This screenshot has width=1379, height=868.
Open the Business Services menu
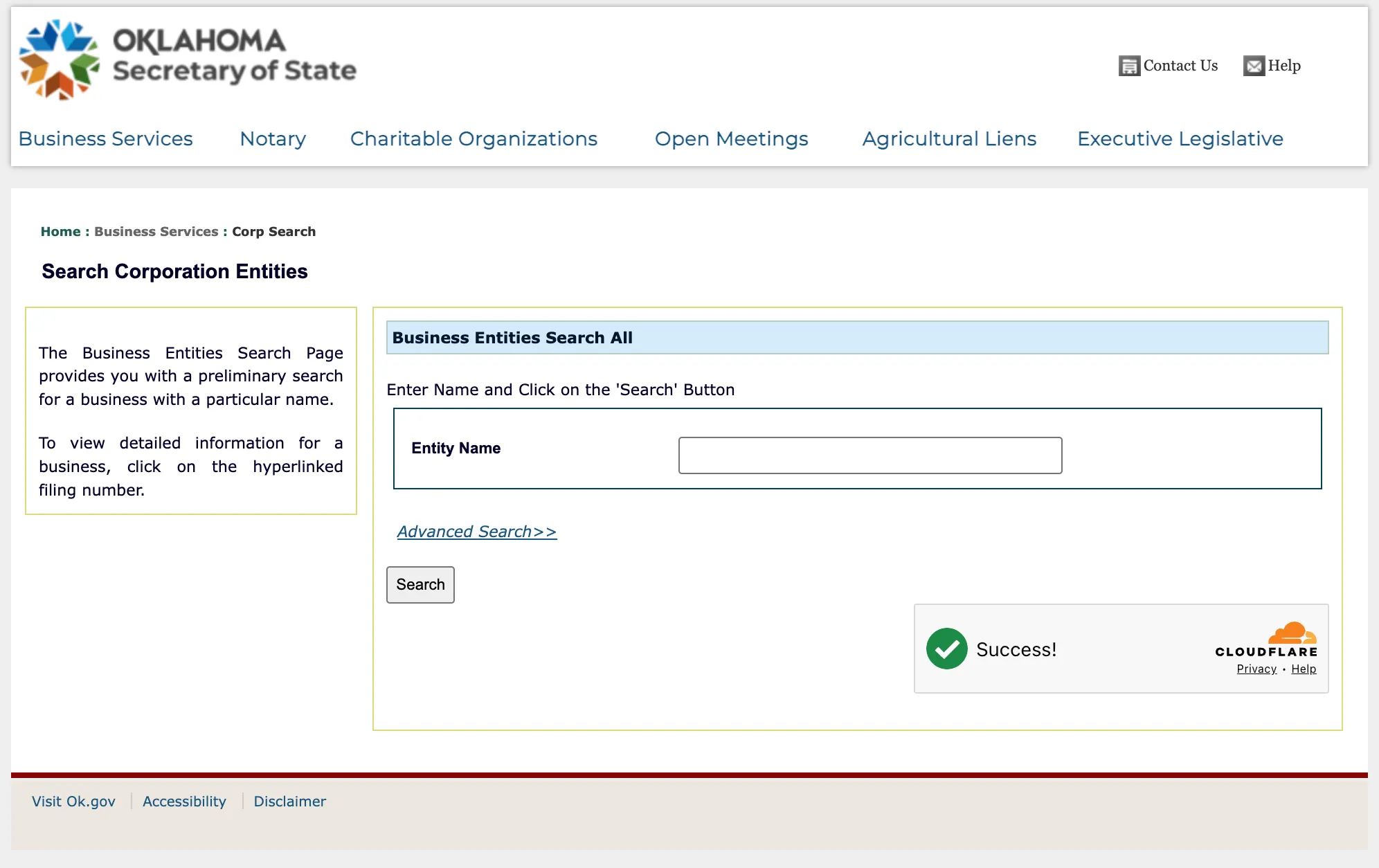[x=106, y=138]
